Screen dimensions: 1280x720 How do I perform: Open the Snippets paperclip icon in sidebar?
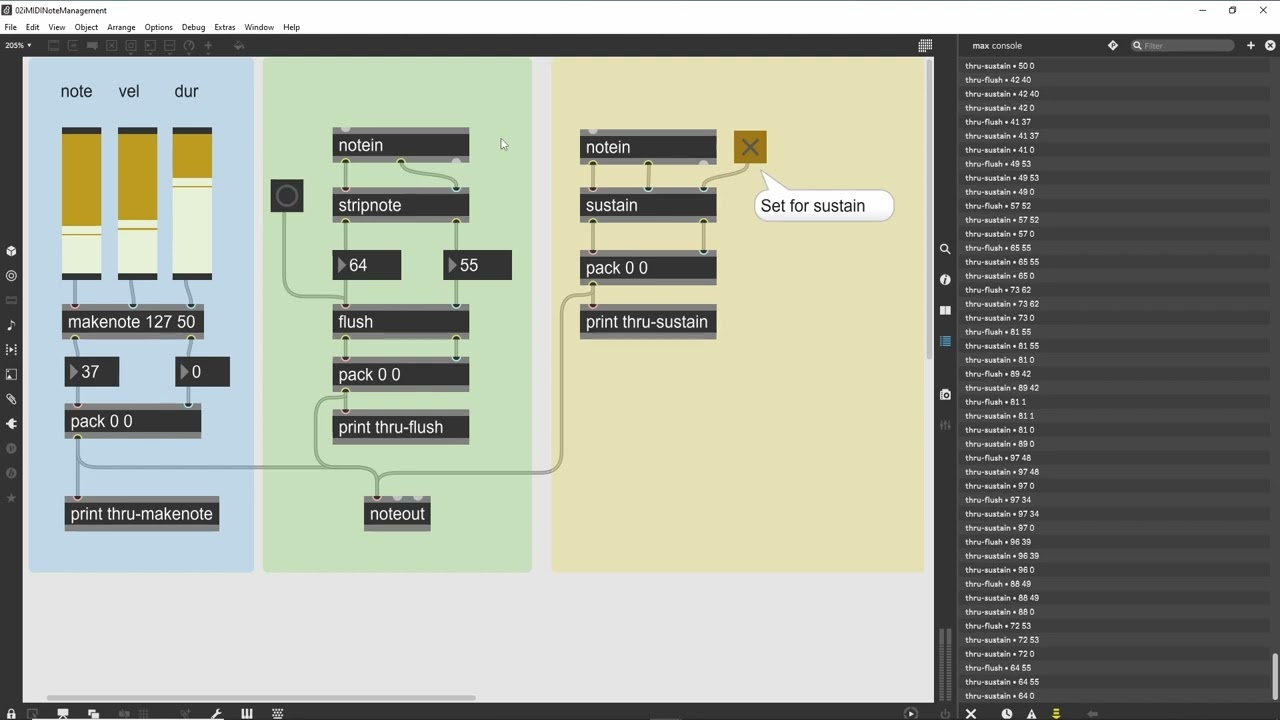click(12, 399)
